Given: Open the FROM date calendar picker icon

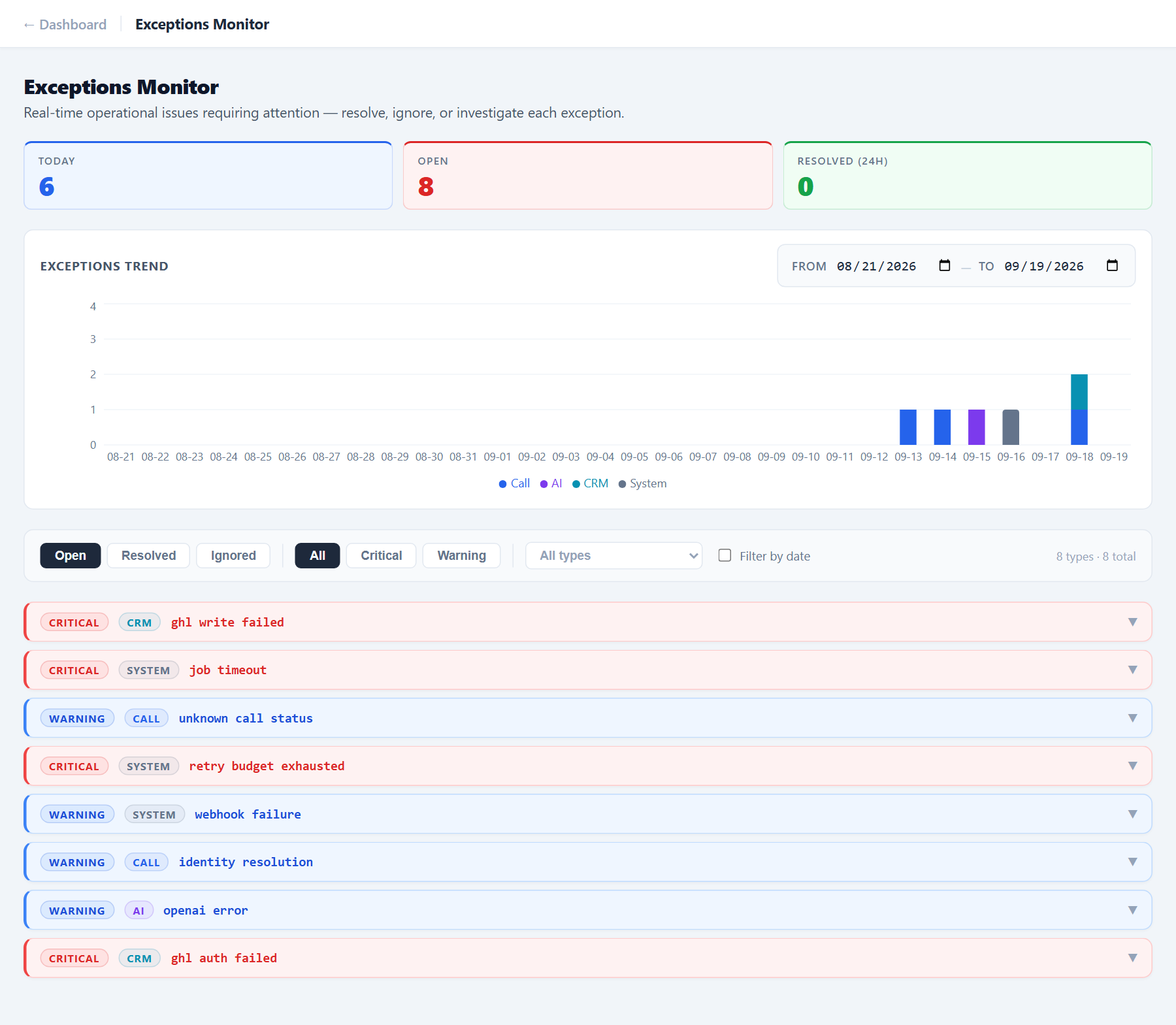Looking at the screenshot, I should 944,265.
